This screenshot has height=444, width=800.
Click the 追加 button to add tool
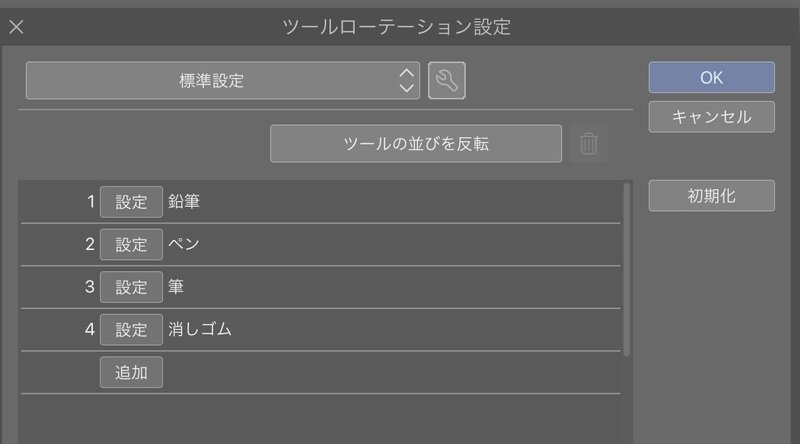(x=131, y=372)
